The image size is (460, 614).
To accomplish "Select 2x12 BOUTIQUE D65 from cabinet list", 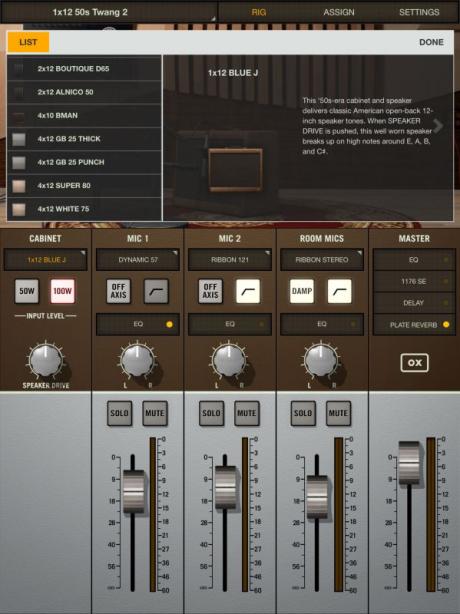I will tap(84, 69).
